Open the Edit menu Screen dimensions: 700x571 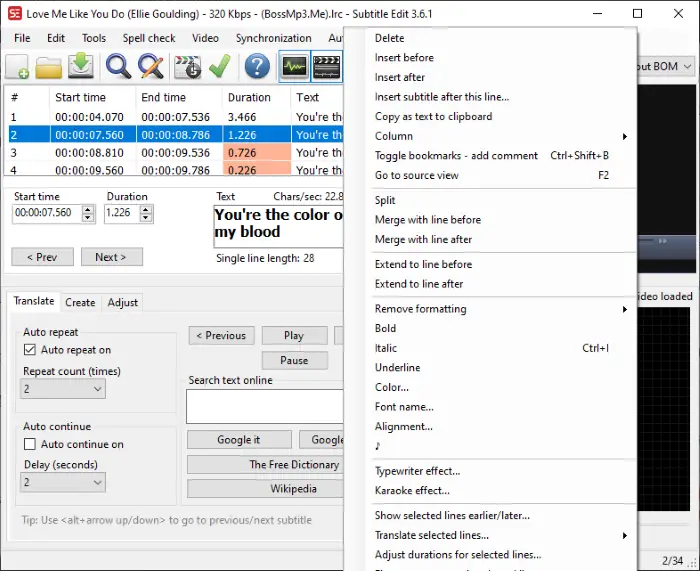pyautogui.click(x=56, y=38)
